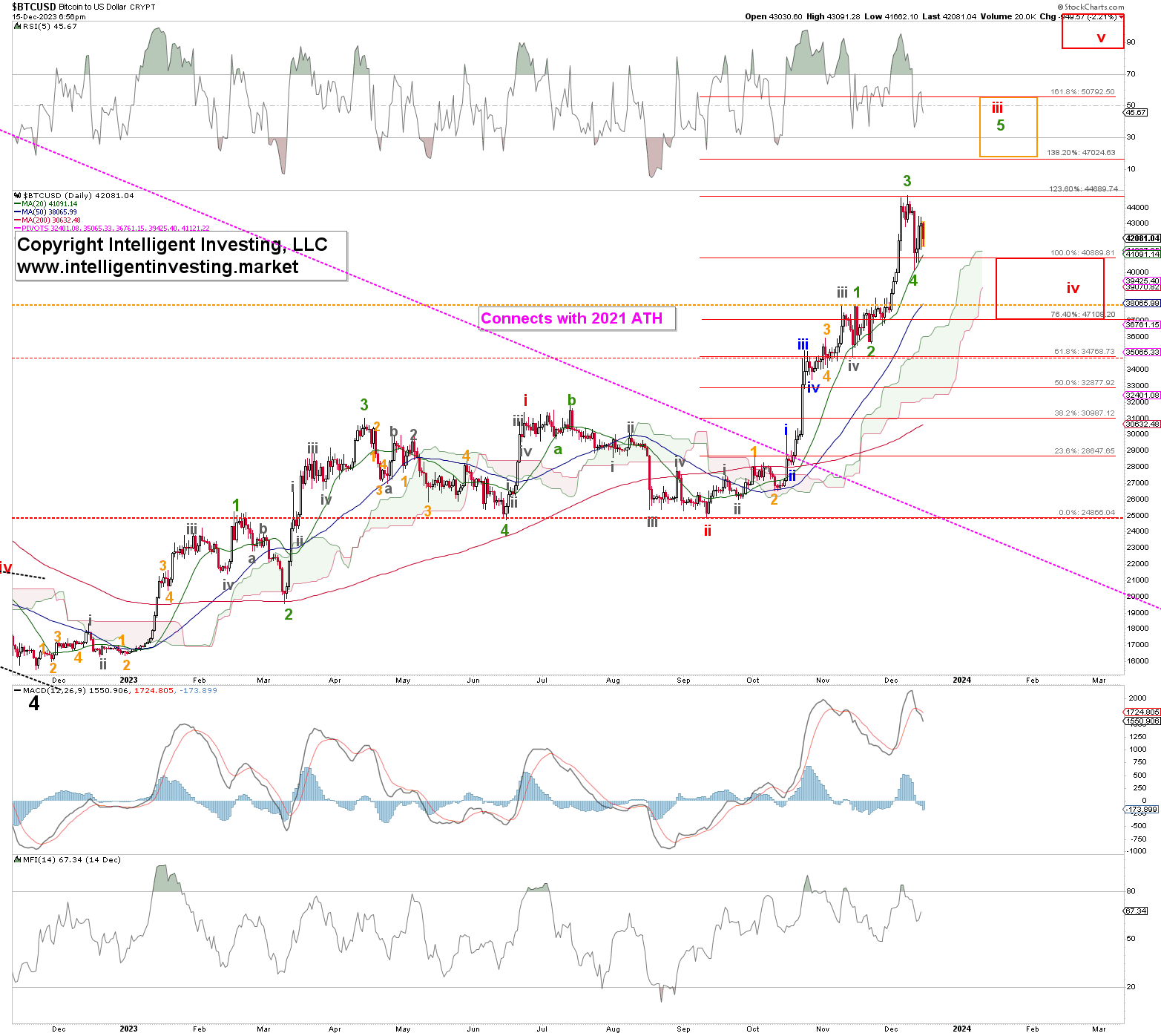This screenshot has width=1161, height=1036.
Task: Click the 1550.906 MACD value tag on axis
Action: coord(1142,721)
